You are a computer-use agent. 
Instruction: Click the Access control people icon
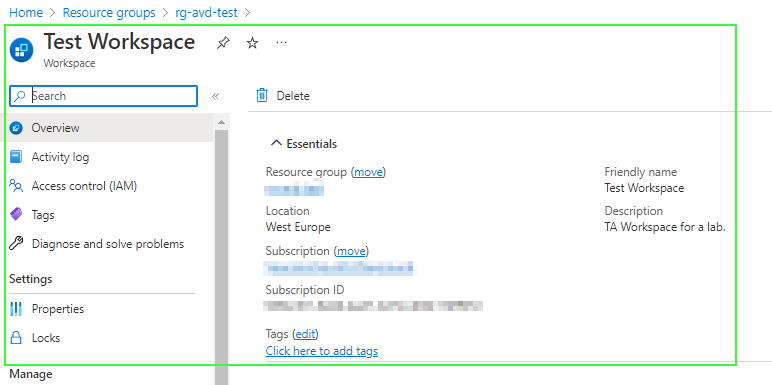point(16,186)
